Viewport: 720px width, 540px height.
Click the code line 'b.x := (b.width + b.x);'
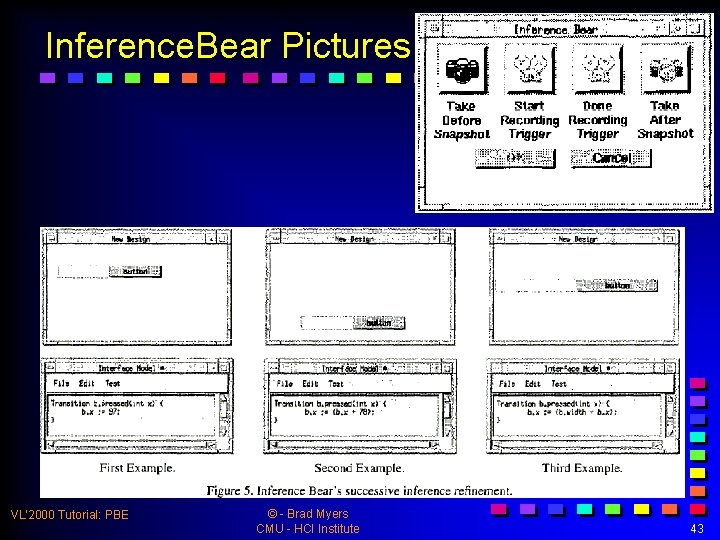click(572, 412)
